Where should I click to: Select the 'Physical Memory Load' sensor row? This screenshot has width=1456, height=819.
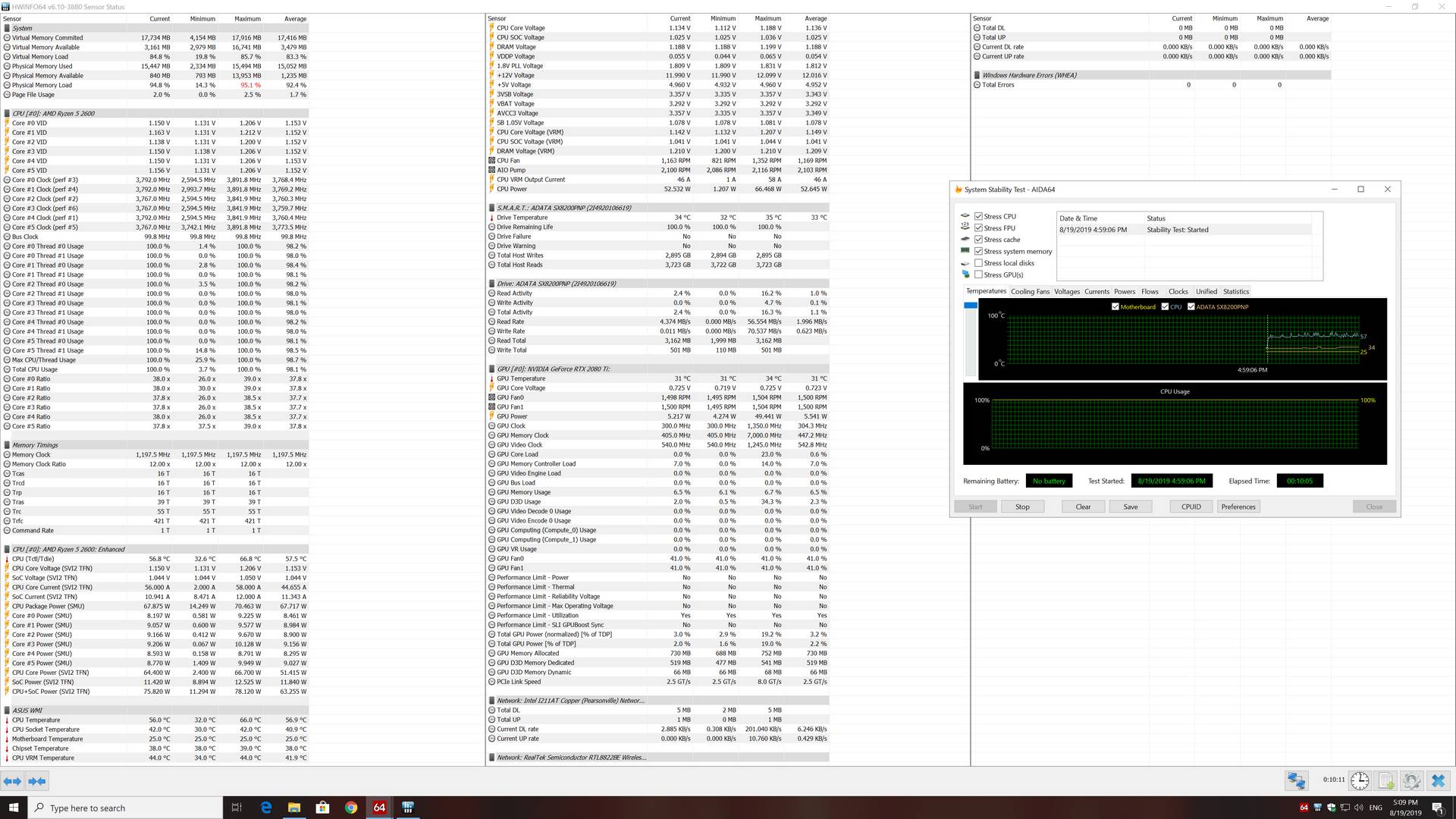155,85
